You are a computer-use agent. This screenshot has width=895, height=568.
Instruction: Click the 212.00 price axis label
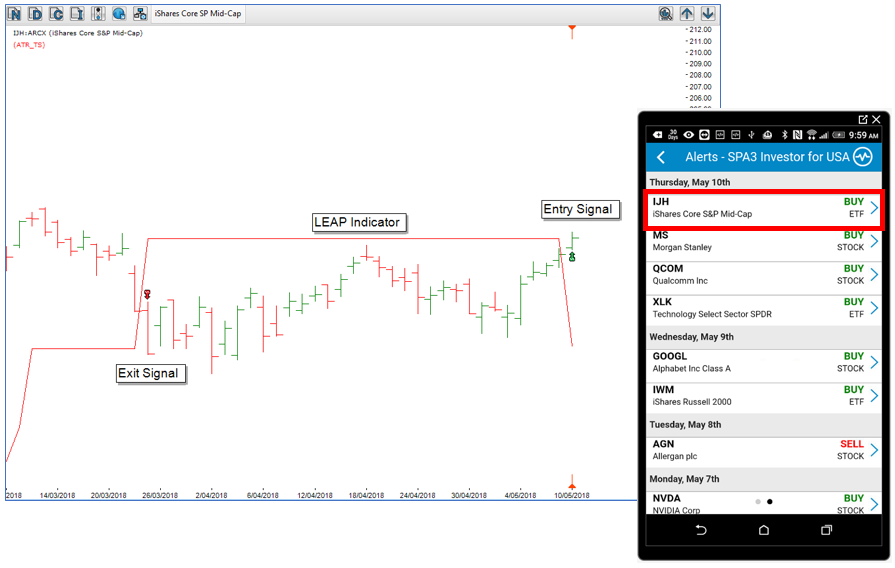tap(700, 30)
